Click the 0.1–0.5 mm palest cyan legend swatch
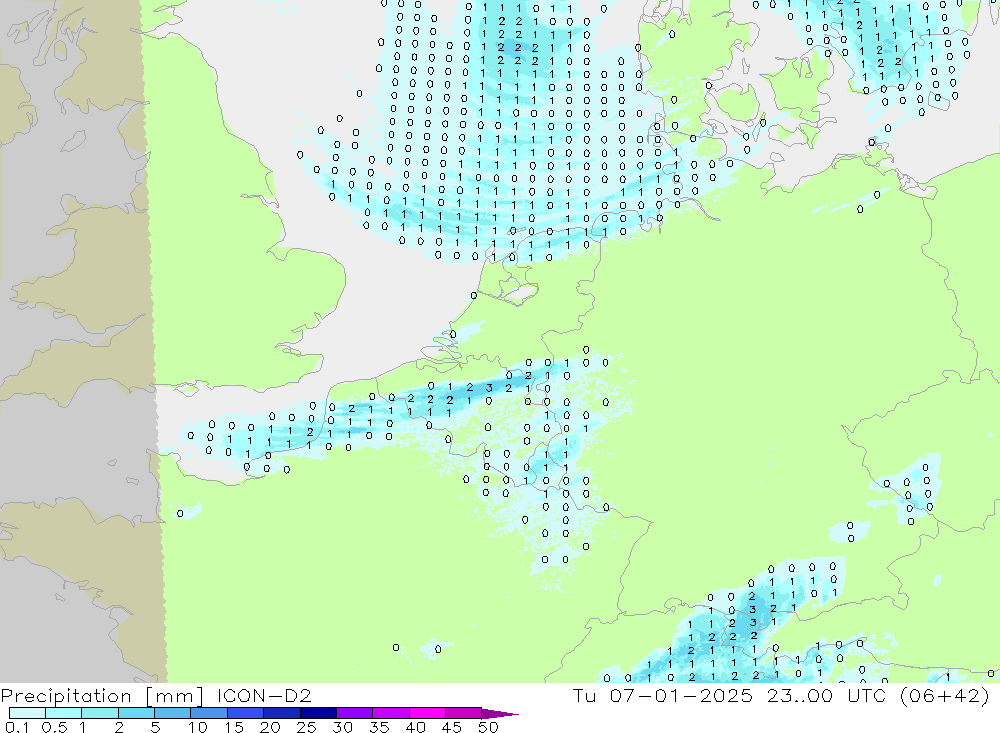 click(x=27, y=713)
